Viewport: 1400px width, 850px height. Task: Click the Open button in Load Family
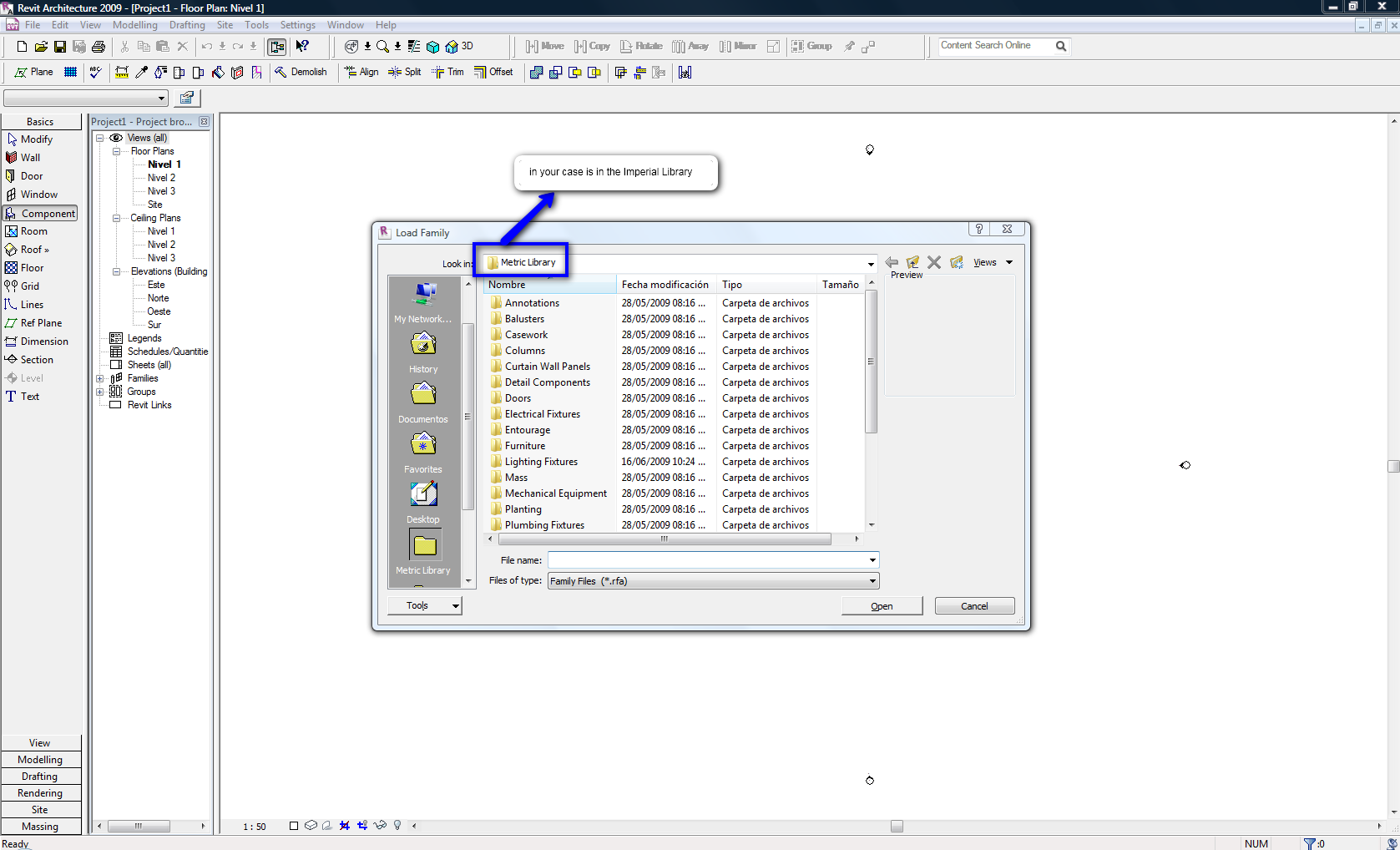point(882,606)
